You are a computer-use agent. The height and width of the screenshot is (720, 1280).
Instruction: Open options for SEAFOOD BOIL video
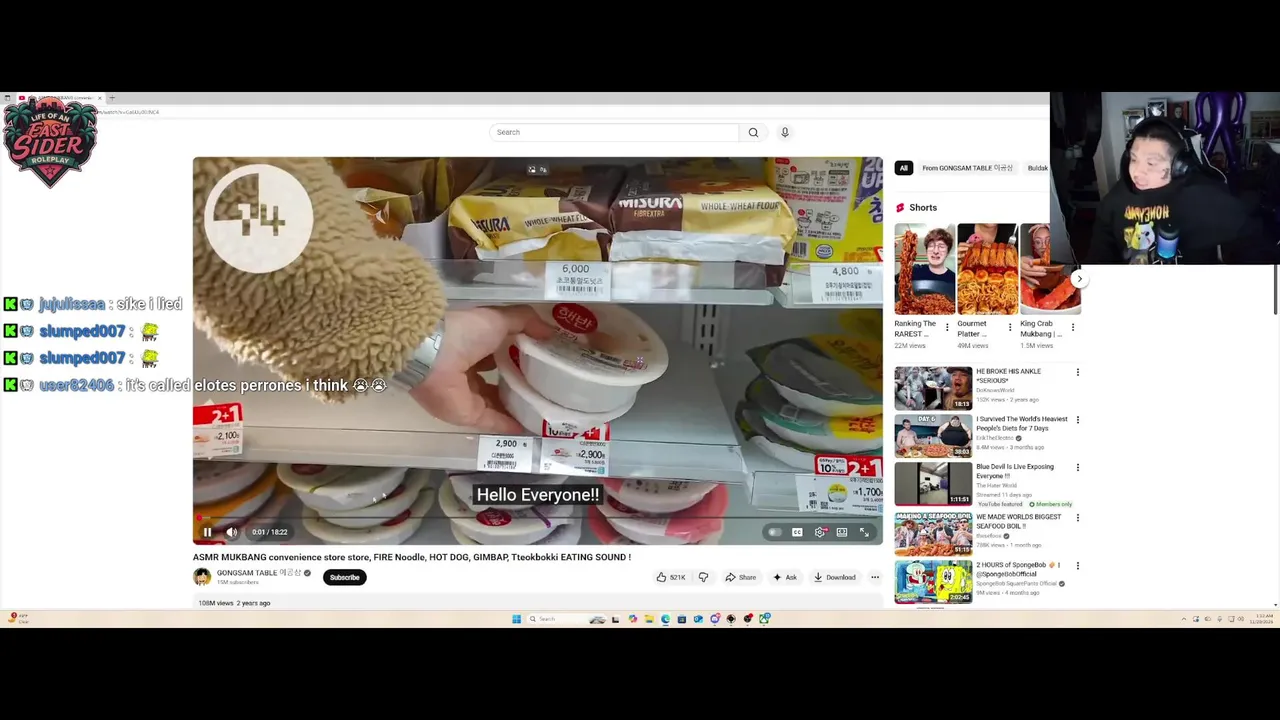pos(1077,517)
